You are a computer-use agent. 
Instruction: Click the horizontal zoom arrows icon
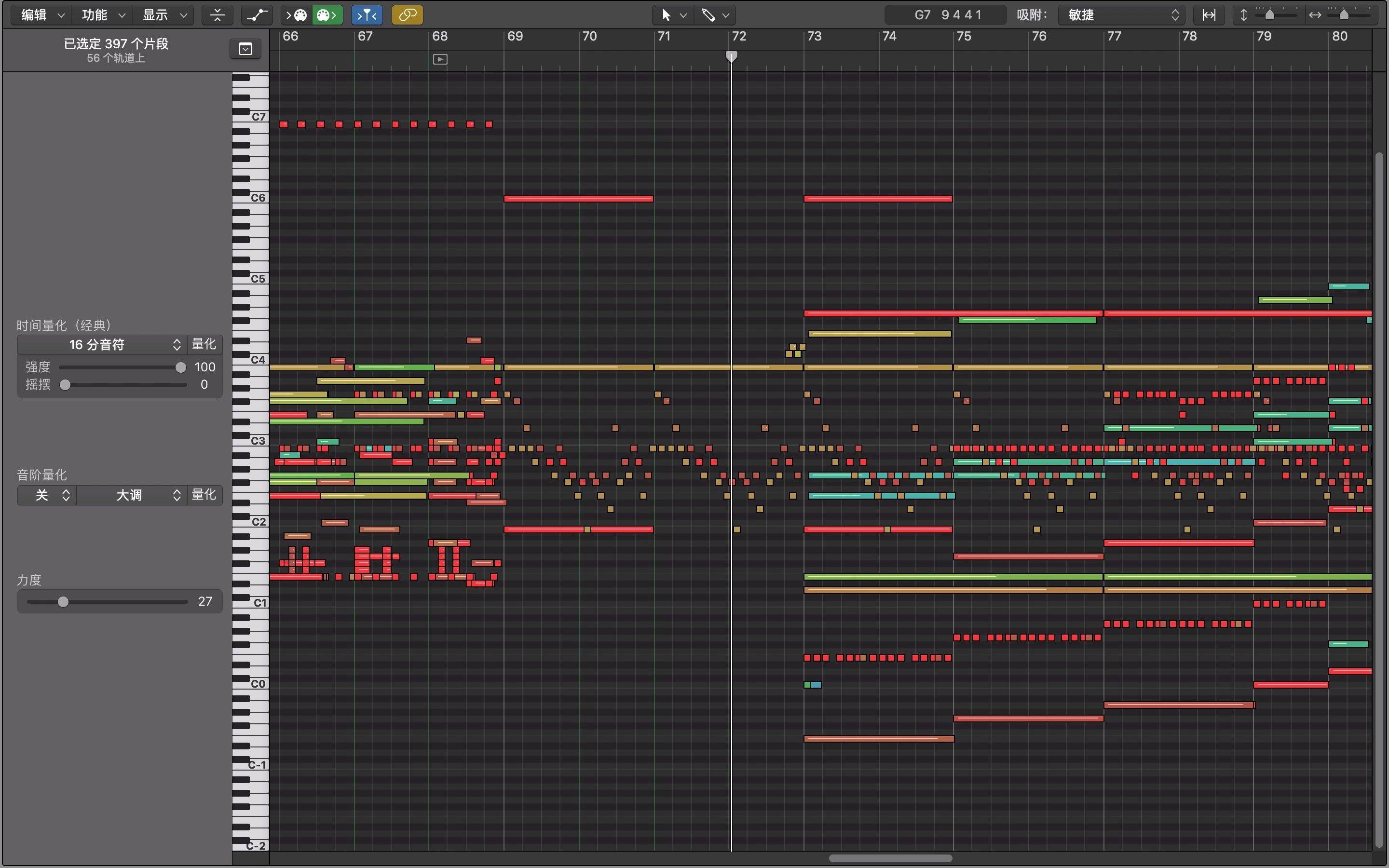pos(1315,15)
